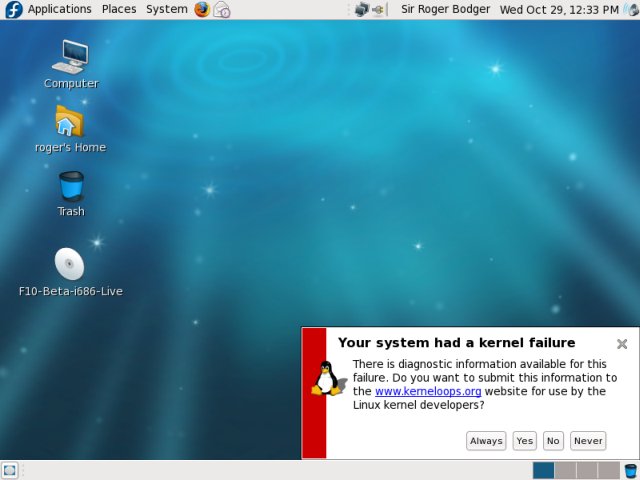Open the Applications menu
The width and height of the screenshot is (640, 480).
pos(60,9)
